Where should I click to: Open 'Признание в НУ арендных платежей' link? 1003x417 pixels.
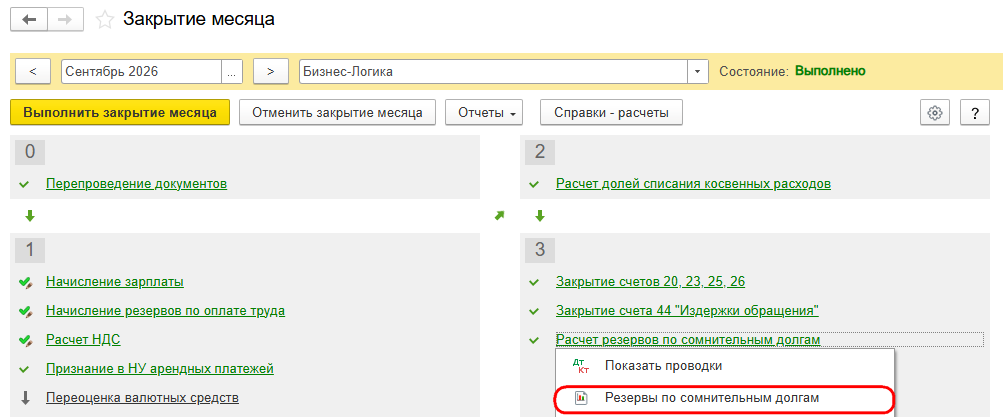coord(160,369)
